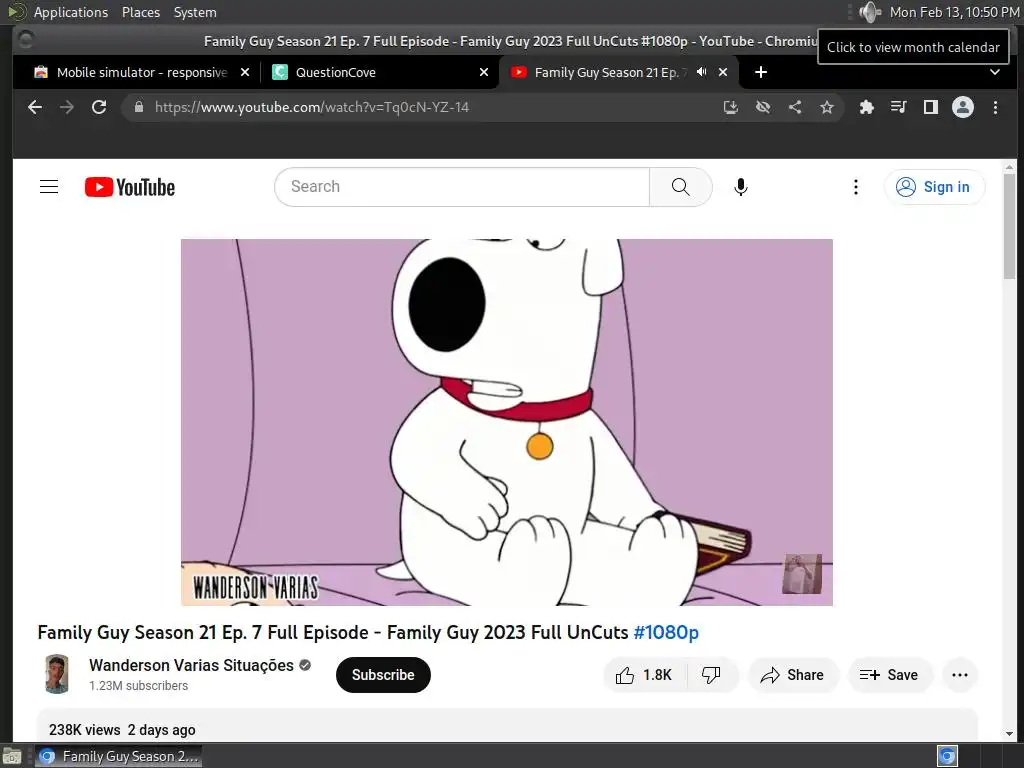Click the magnifier search button

680,187
